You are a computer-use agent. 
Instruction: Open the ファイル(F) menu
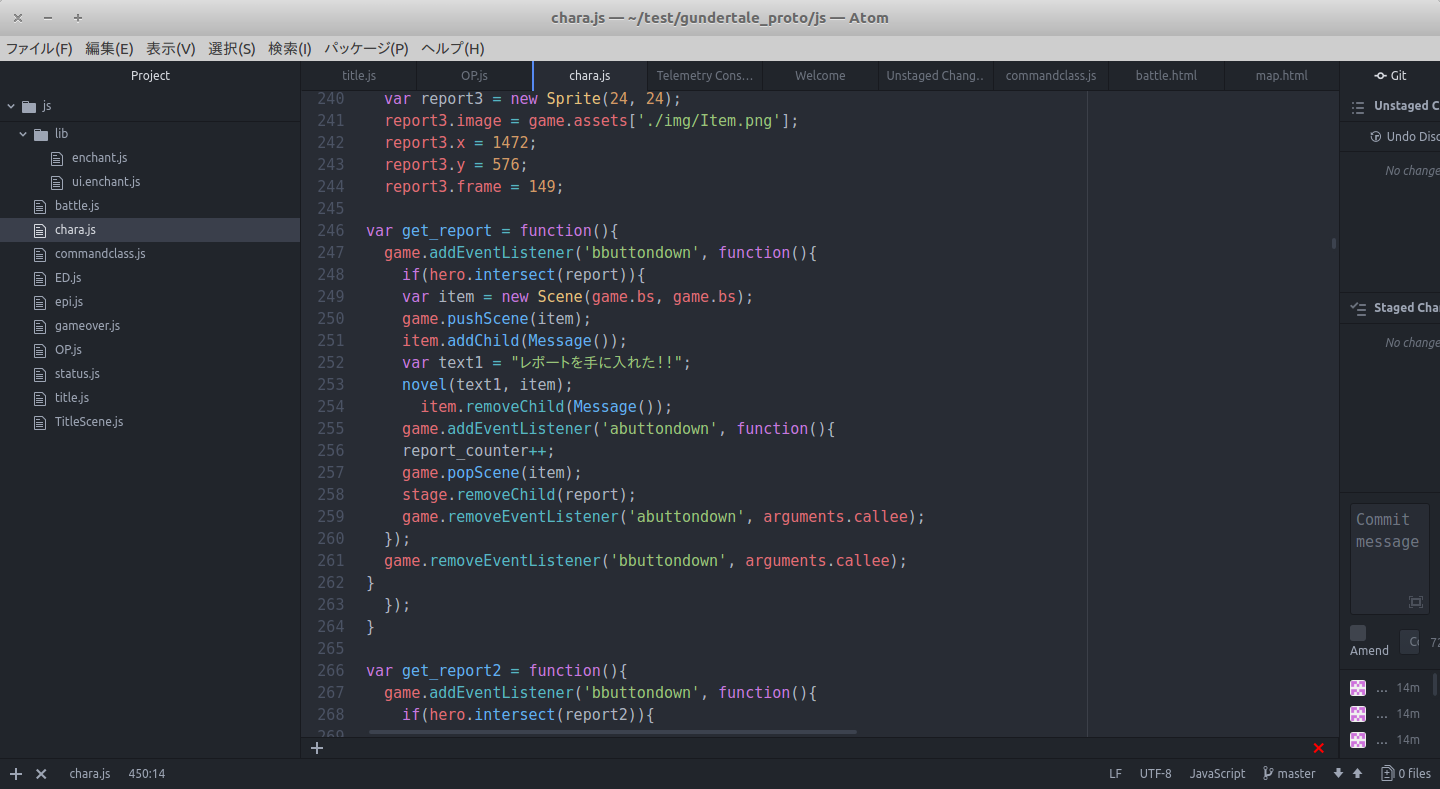click(40, 48)
